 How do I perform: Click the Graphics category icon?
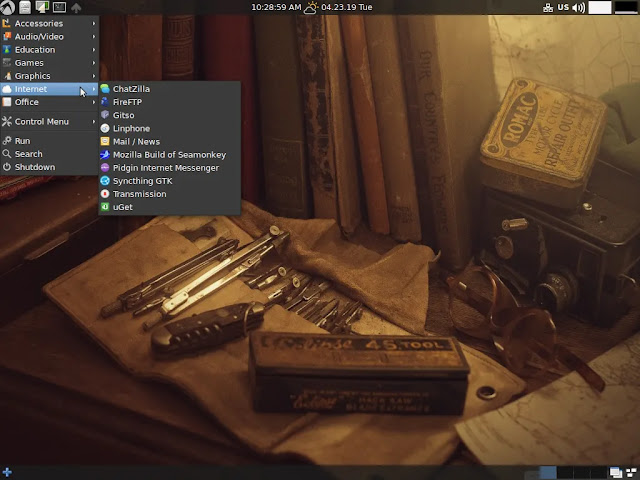7,76
